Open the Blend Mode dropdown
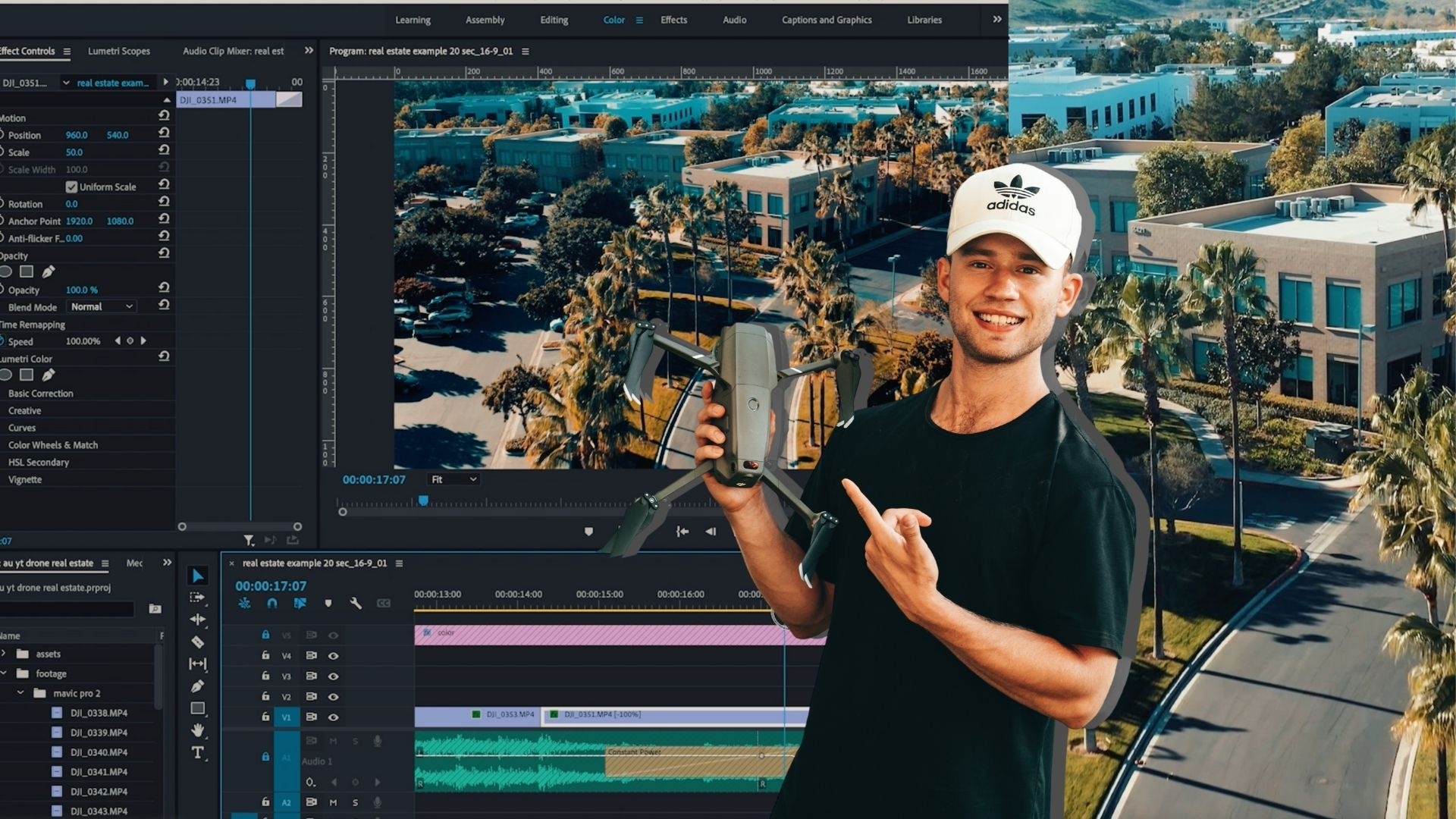The width and height of the screenshot is (1456, 819). coord(102,307)
